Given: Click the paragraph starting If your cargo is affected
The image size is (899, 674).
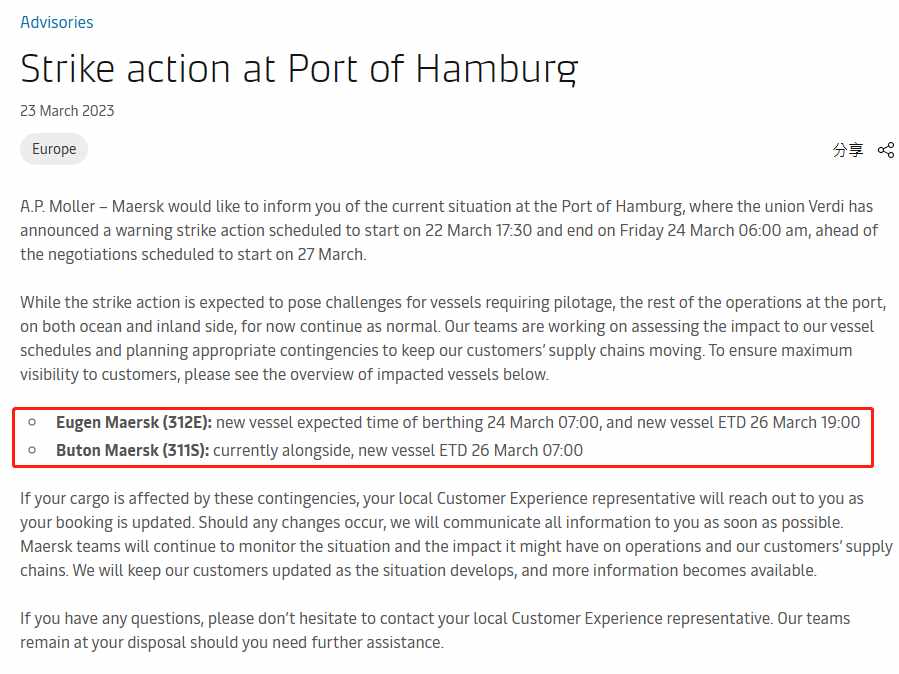Looking at the screenshot, I should point(456,534).
